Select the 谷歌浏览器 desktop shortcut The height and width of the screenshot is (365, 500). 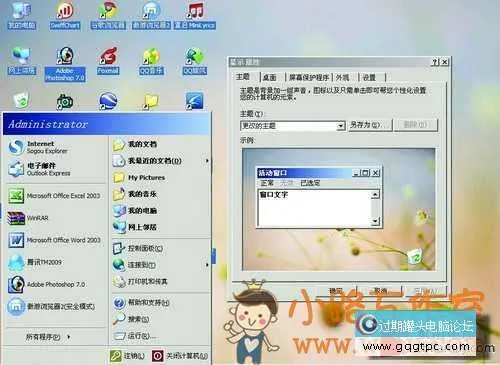point(108,15)
